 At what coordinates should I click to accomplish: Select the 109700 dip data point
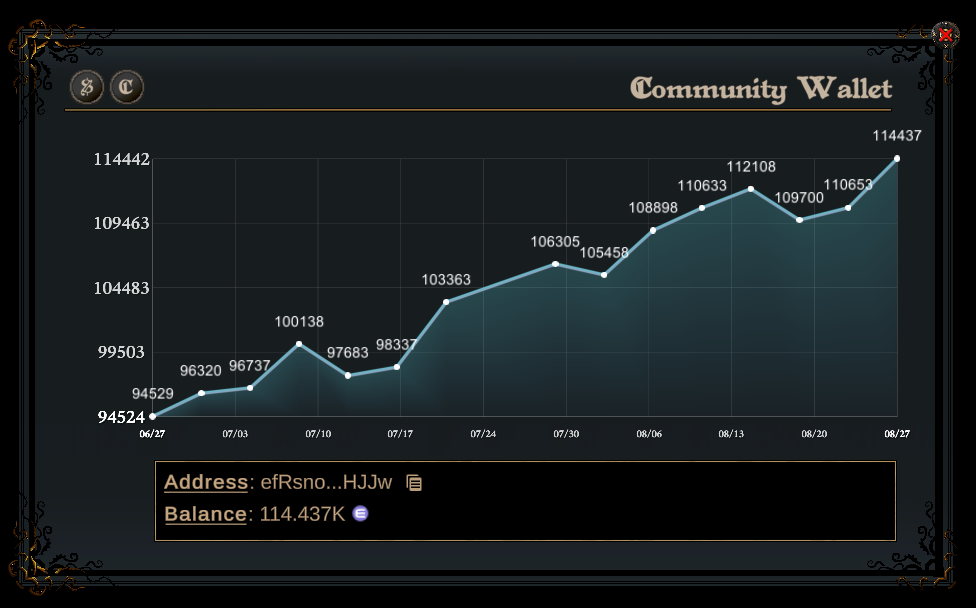pyautogui.click(x=799, y=220)
